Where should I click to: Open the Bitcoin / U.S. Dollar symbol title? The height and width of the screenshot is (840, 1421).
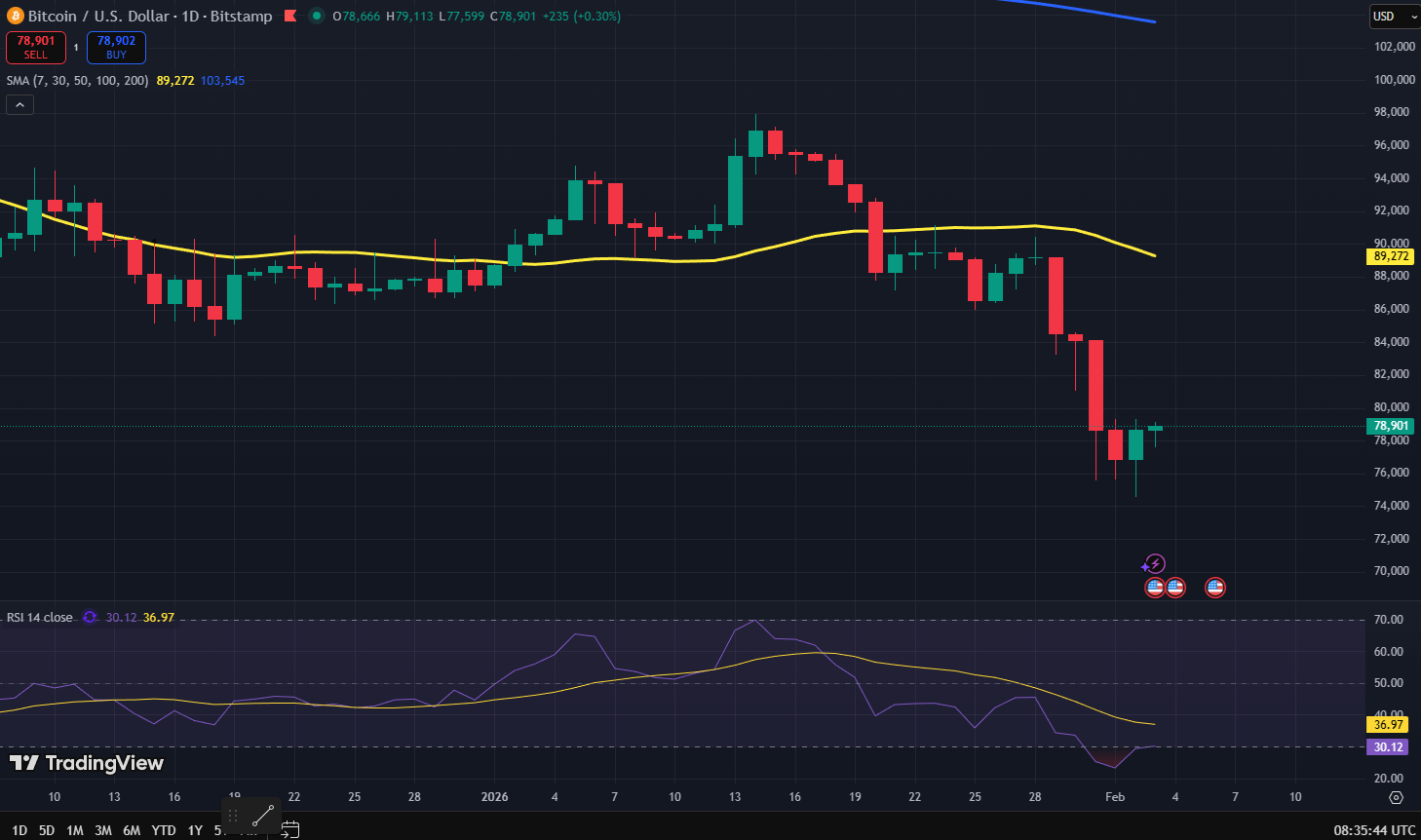point(149,16)
